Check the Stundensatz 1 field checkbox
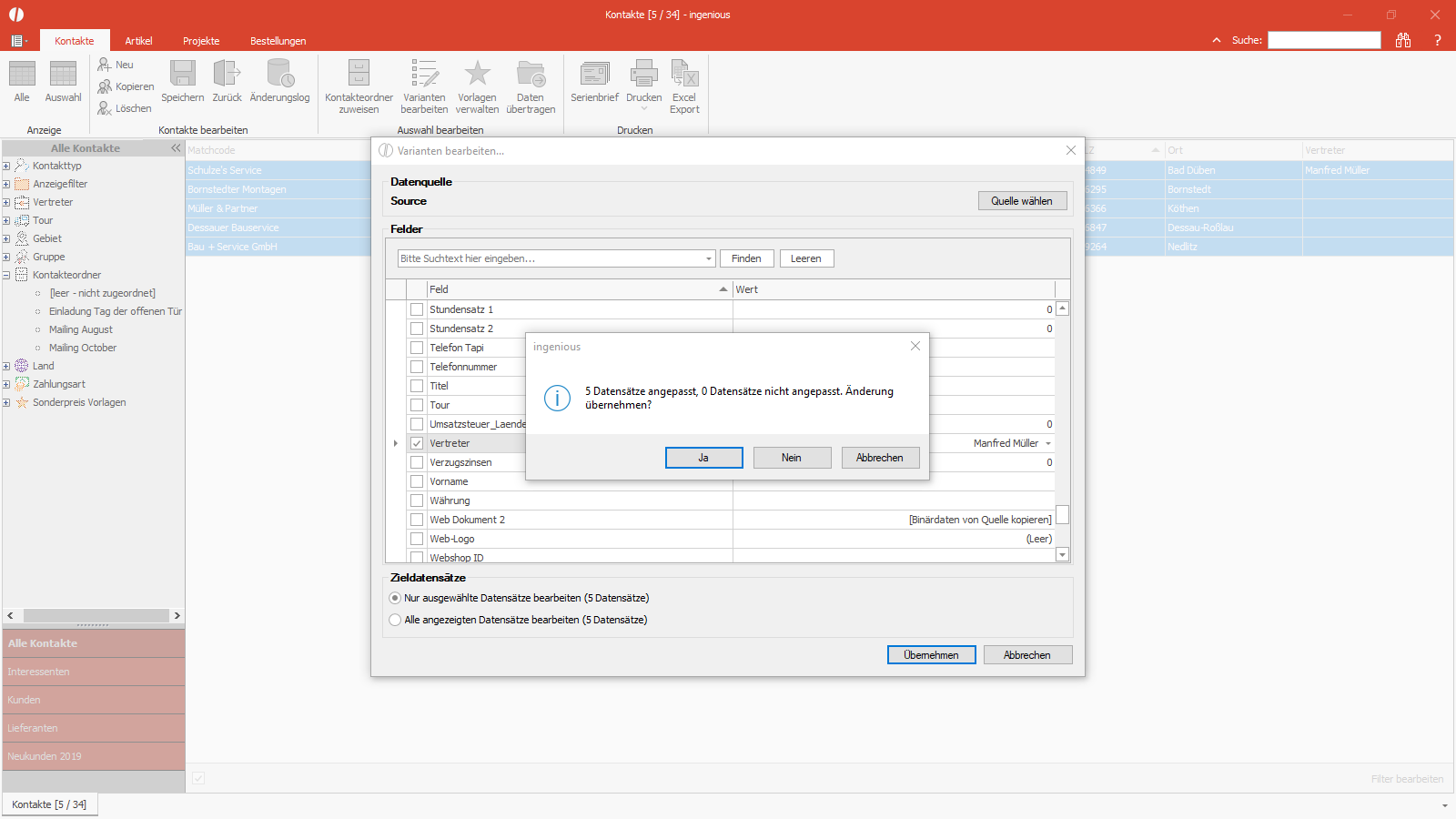 pyautogui.click(x=417, y=309)
